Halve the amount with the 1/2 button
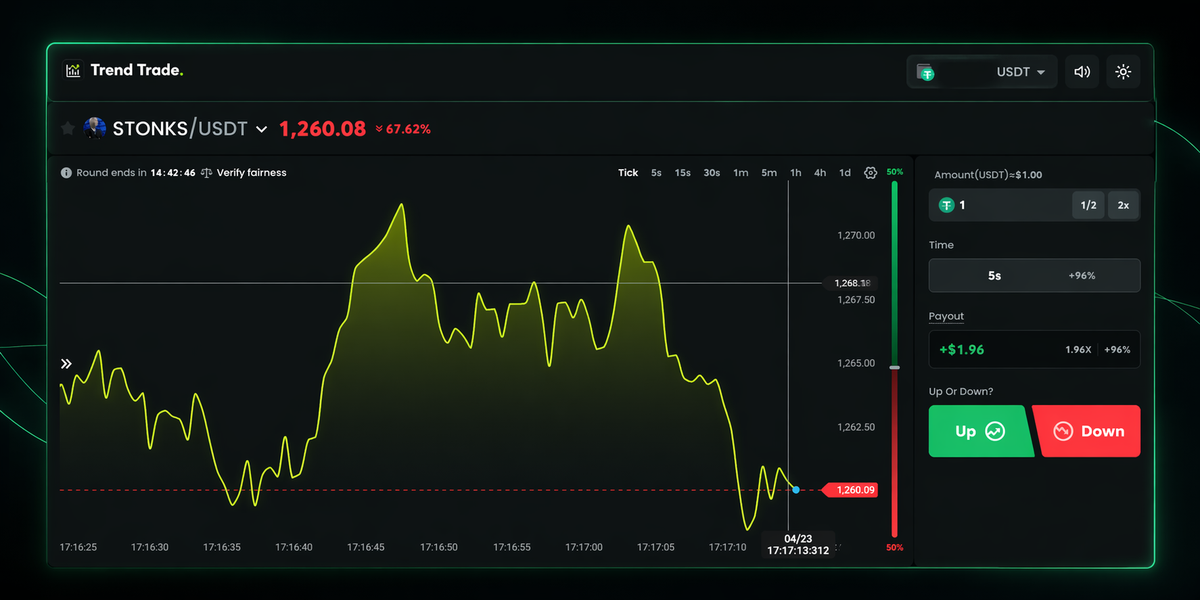The height and width of the screenshot is (600, 1200). 1089,205
